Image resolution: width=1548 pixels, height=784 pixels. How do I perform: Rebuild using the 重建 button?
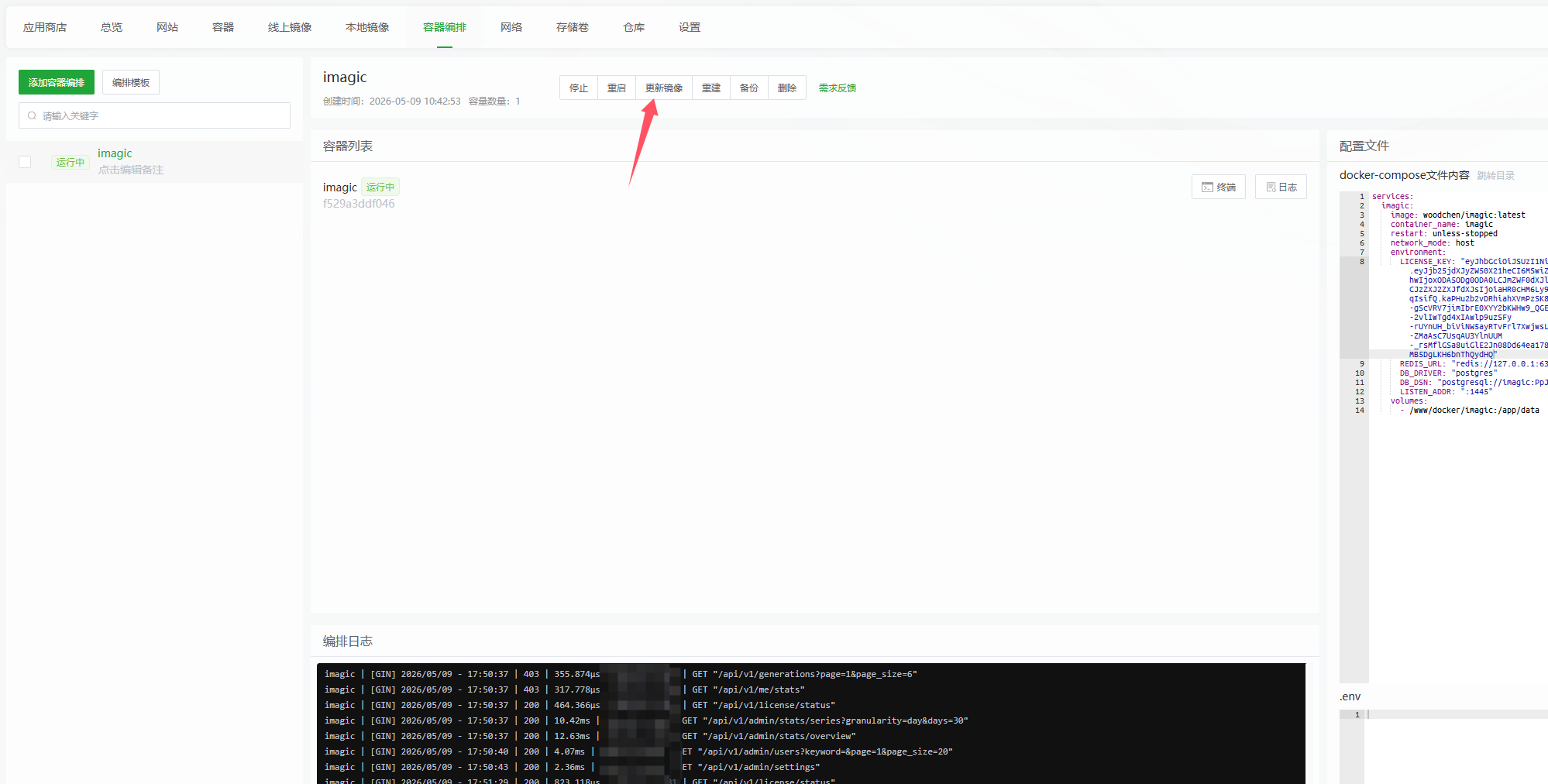pyautogui.click(x=711, y=88)
